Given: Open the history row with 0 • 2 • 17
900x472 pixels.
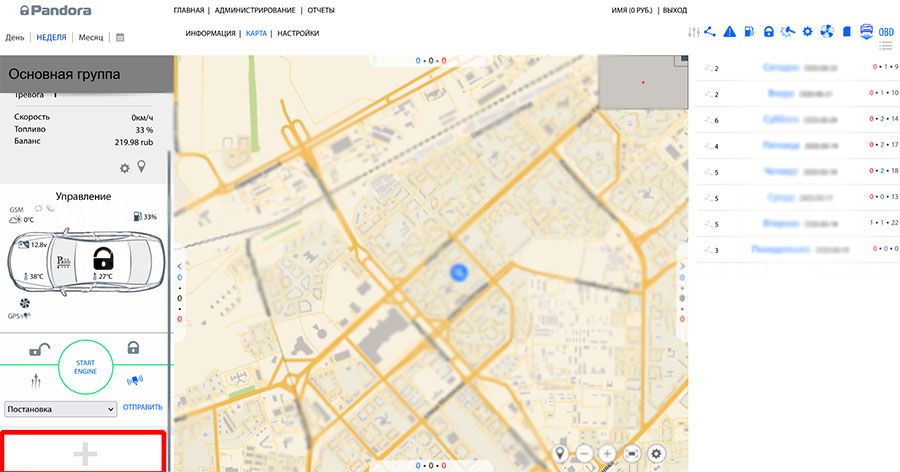Looking at the screenshot, I should [798, 145].
